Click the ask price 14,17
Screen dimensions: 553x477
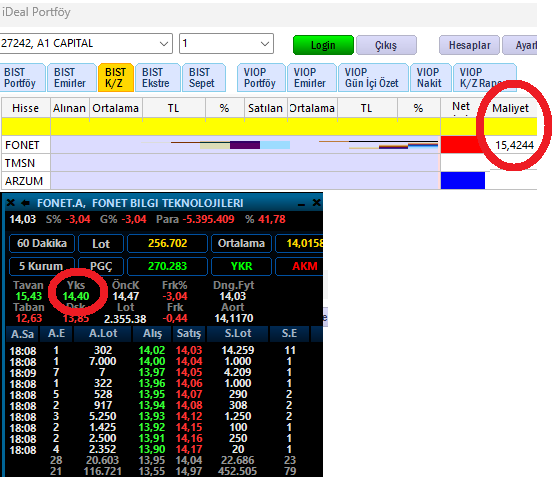189,449
